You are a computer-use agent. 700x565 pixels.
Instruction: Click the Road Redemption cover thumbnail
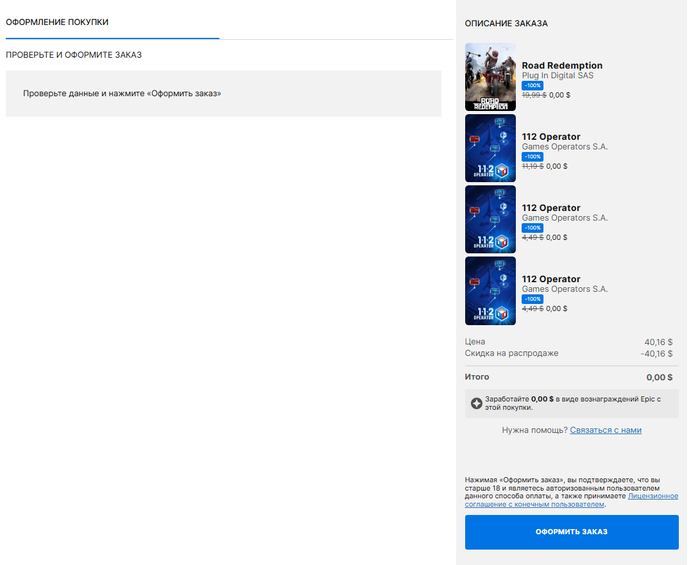(491, 77)
